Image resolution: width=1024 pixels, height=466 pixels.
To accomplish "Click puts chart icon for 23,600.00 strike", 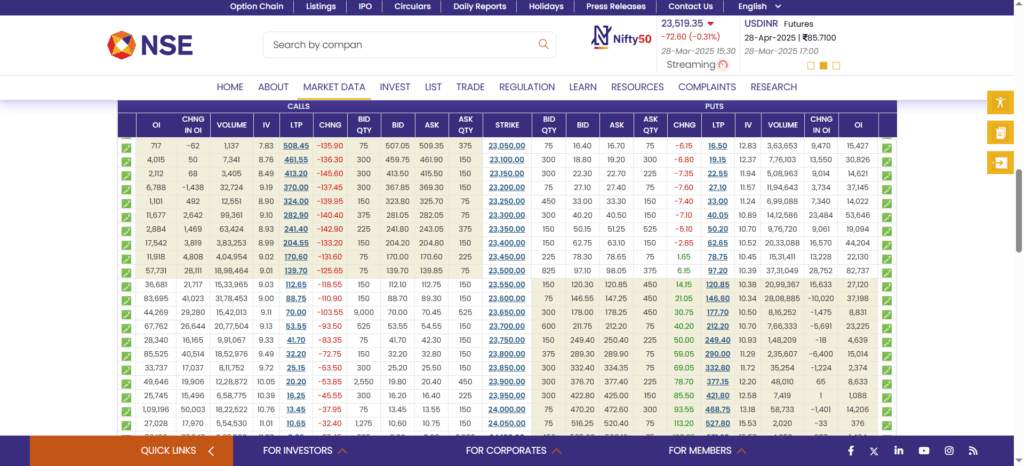I will (x=887, y=301).
